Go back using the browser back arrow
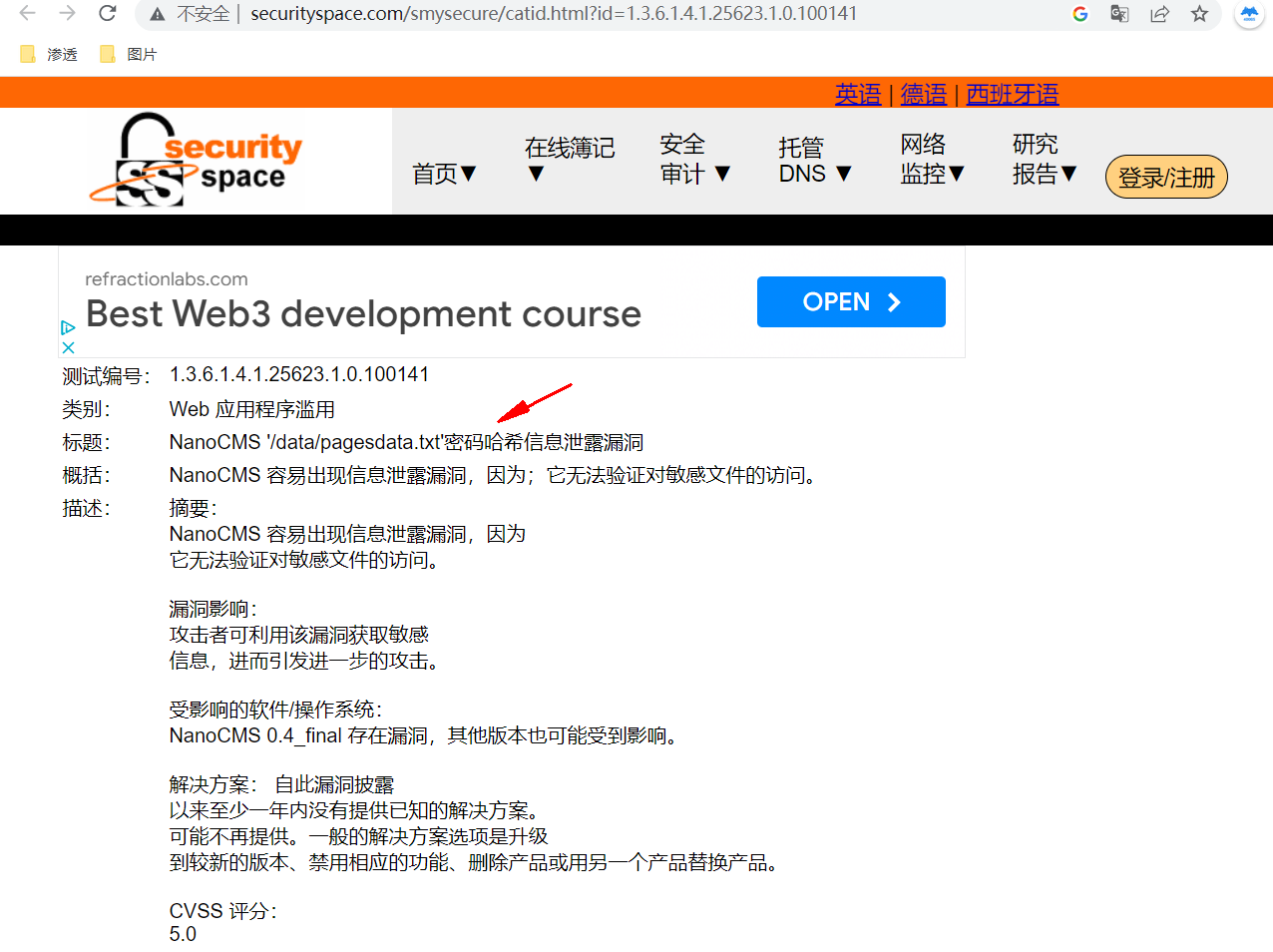This screenshot has height=952, width=1273. (27, 14)
